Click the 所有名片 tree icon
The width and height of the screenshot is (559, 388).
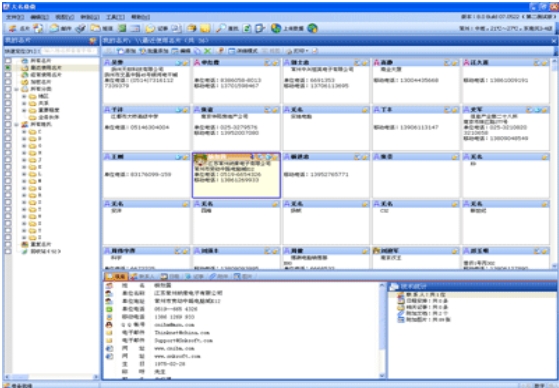pos(25,61)
